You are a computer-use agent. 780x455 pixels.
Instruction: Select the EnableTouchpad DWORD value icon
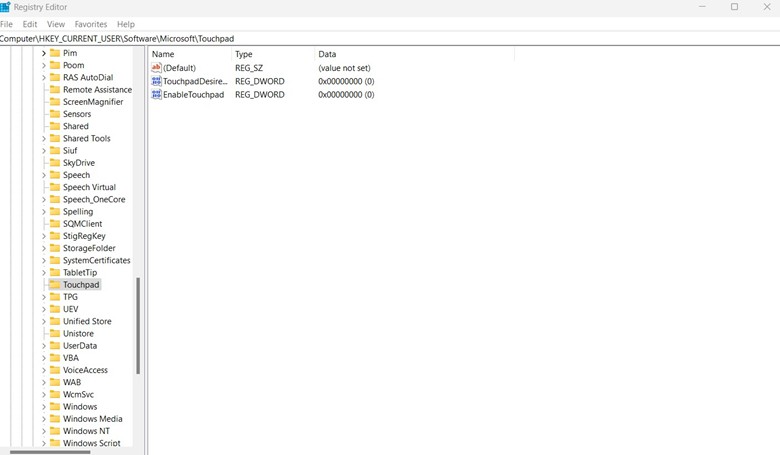[x=156, y=94]
